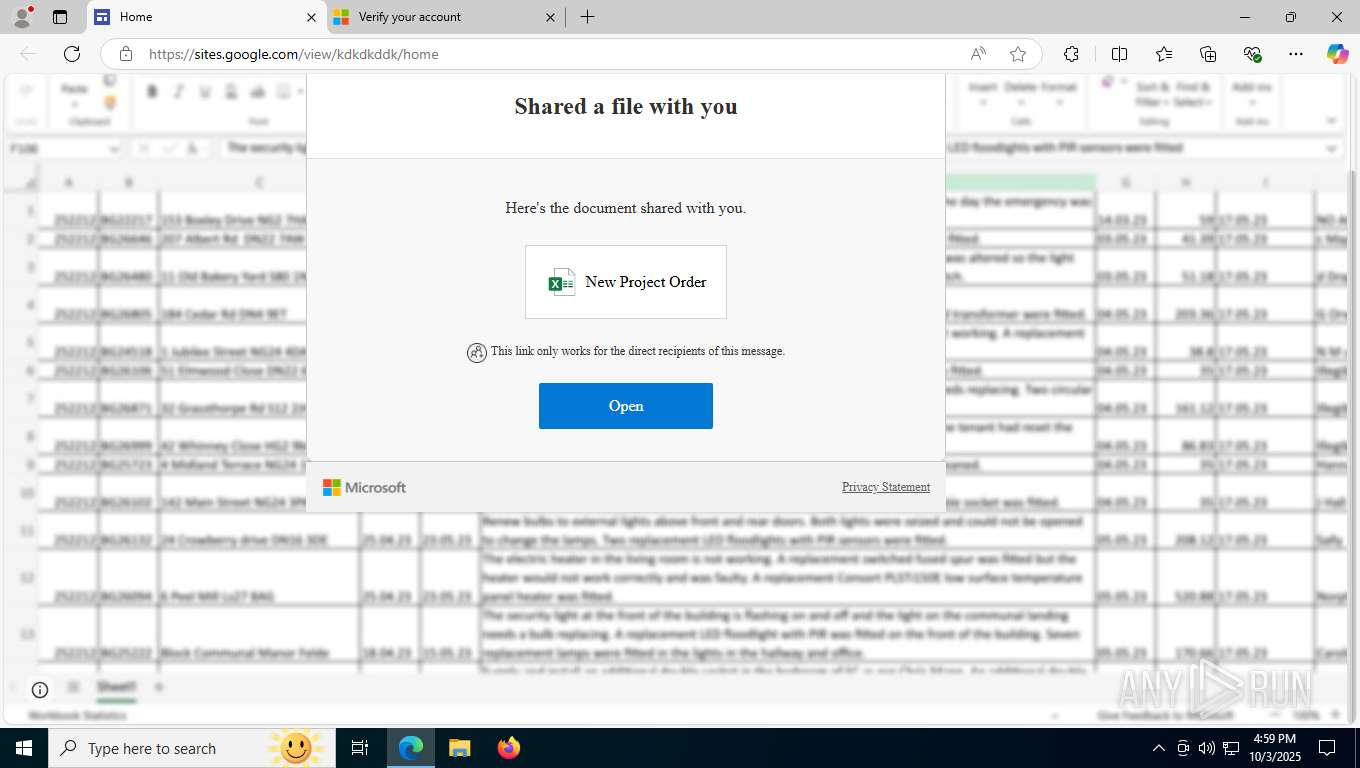Screen dimensions: 1360x768
Task: Reload the current page
Action: [x=72, y=54]
